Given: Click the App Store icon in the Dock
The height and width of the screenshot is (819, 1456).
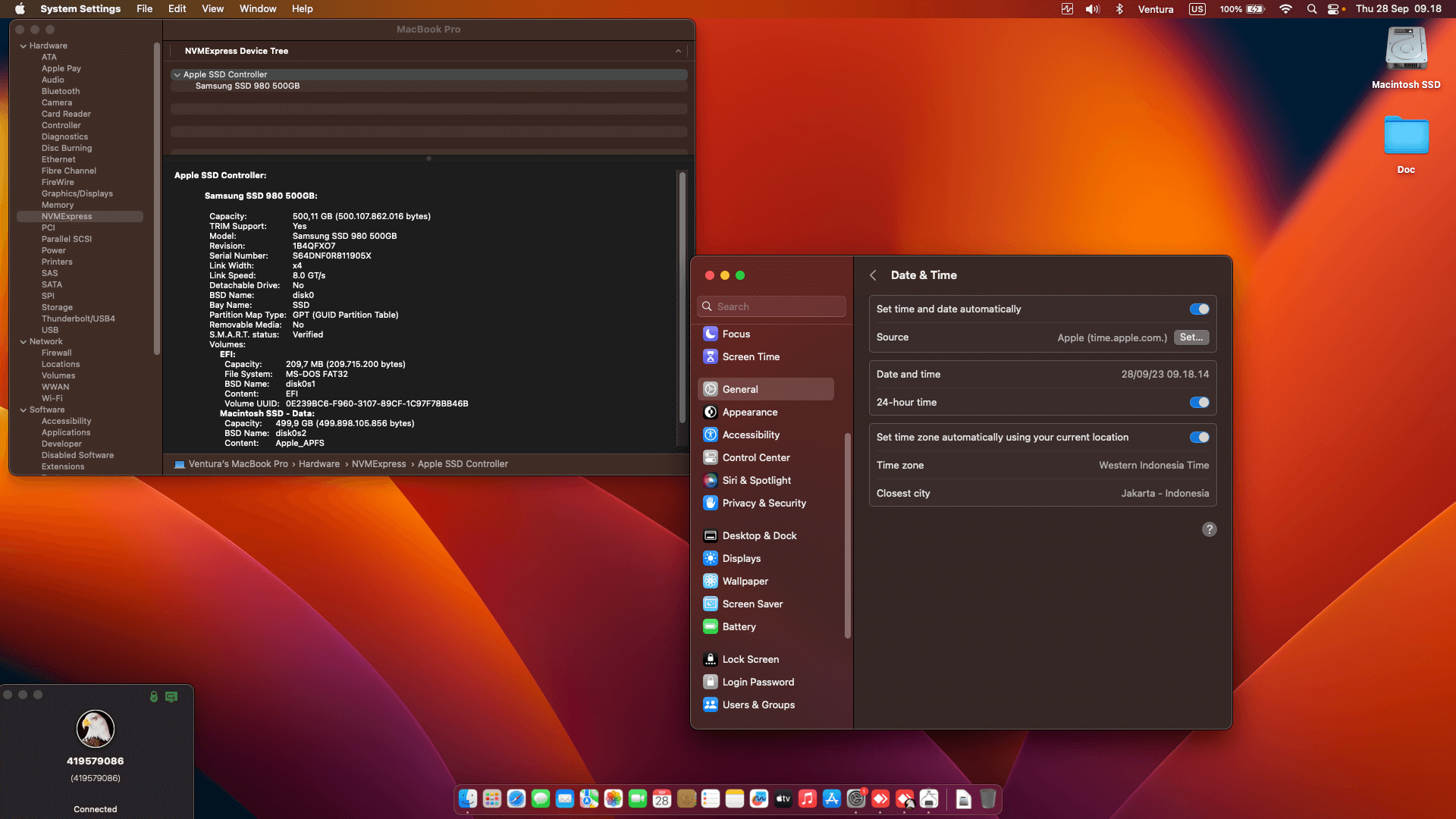Looking at the screenshot, I should 832,799.
